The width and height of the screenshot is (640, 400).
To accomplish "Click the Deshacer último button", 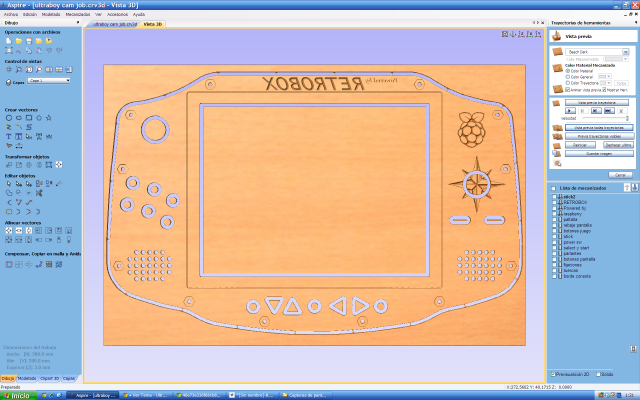I will click(x=618, y=145).
